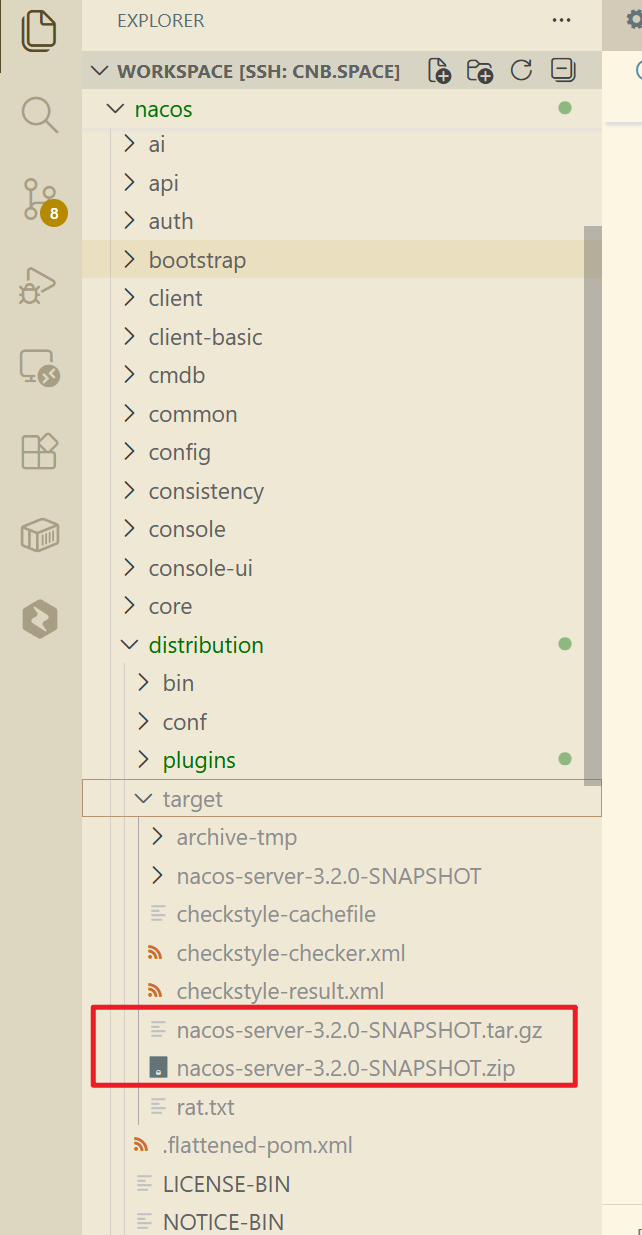Expand the nacos-server-3.2.0-SNAPSHOT folder
This screenshot has height=1235, width=642.
point(341,876)
